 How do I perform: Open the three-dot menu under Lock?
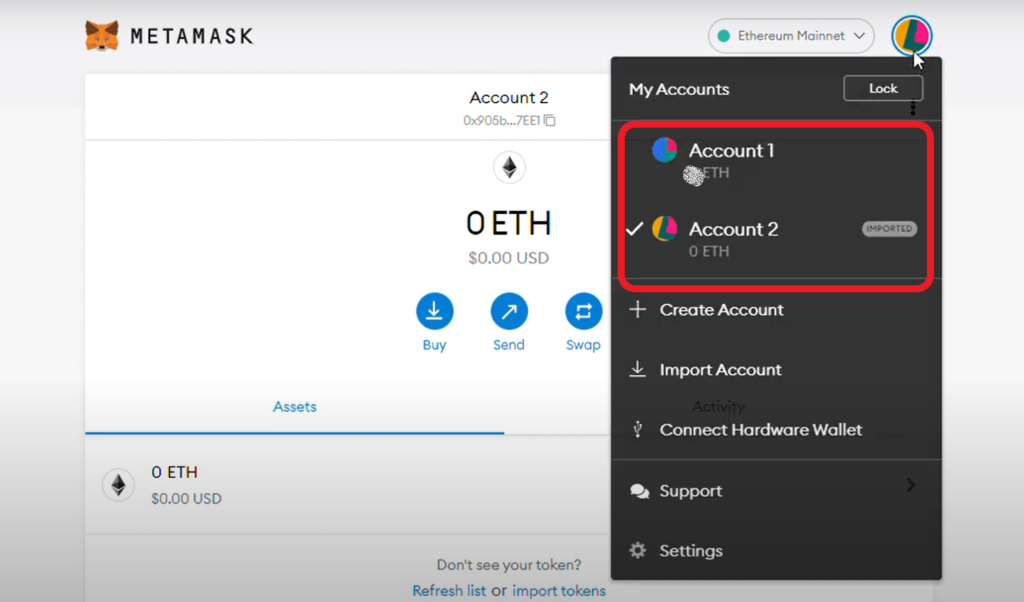pos(912,108)
